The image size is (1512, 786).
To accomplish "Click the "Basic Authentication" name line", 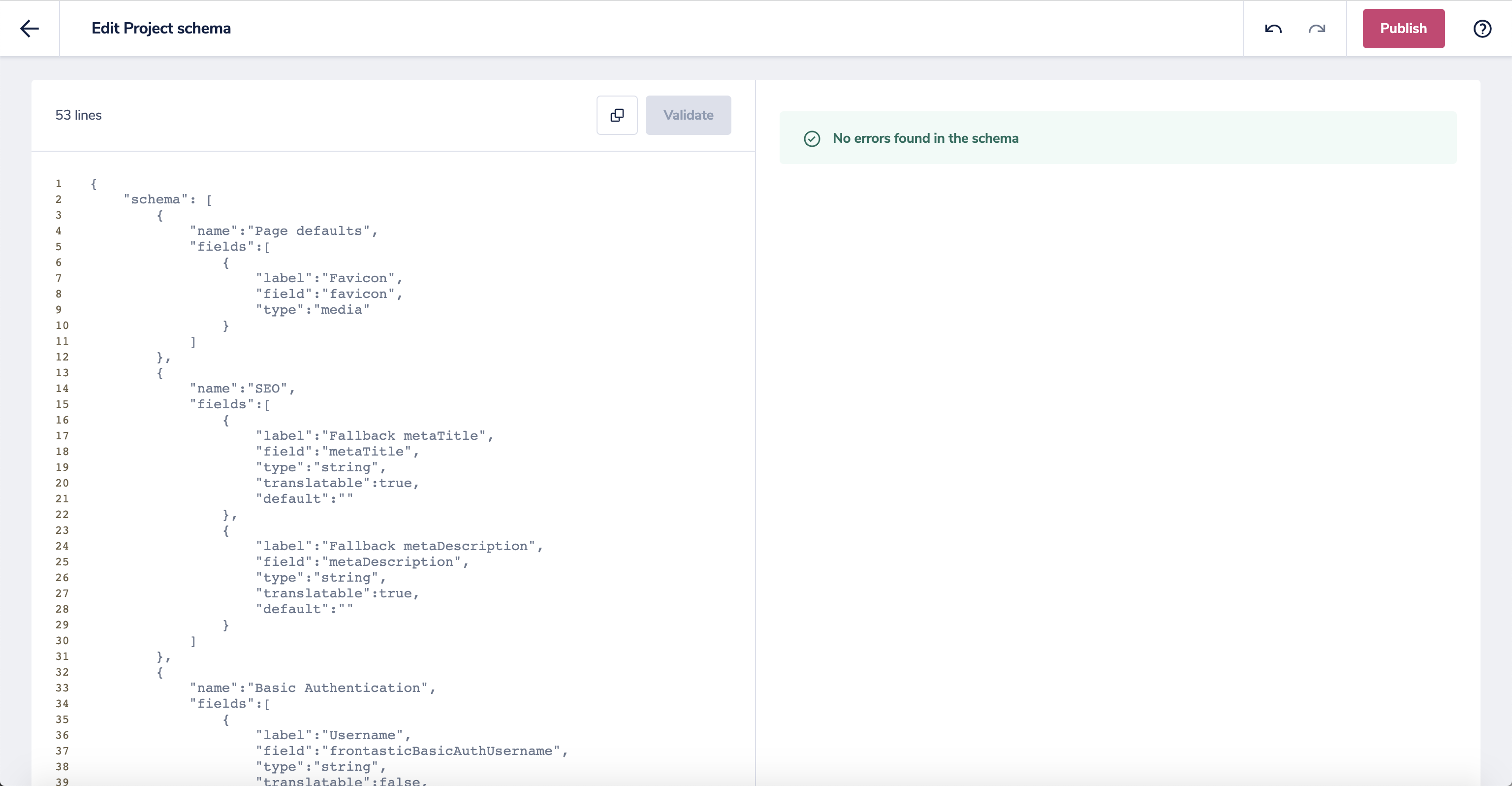I will 312,688.
